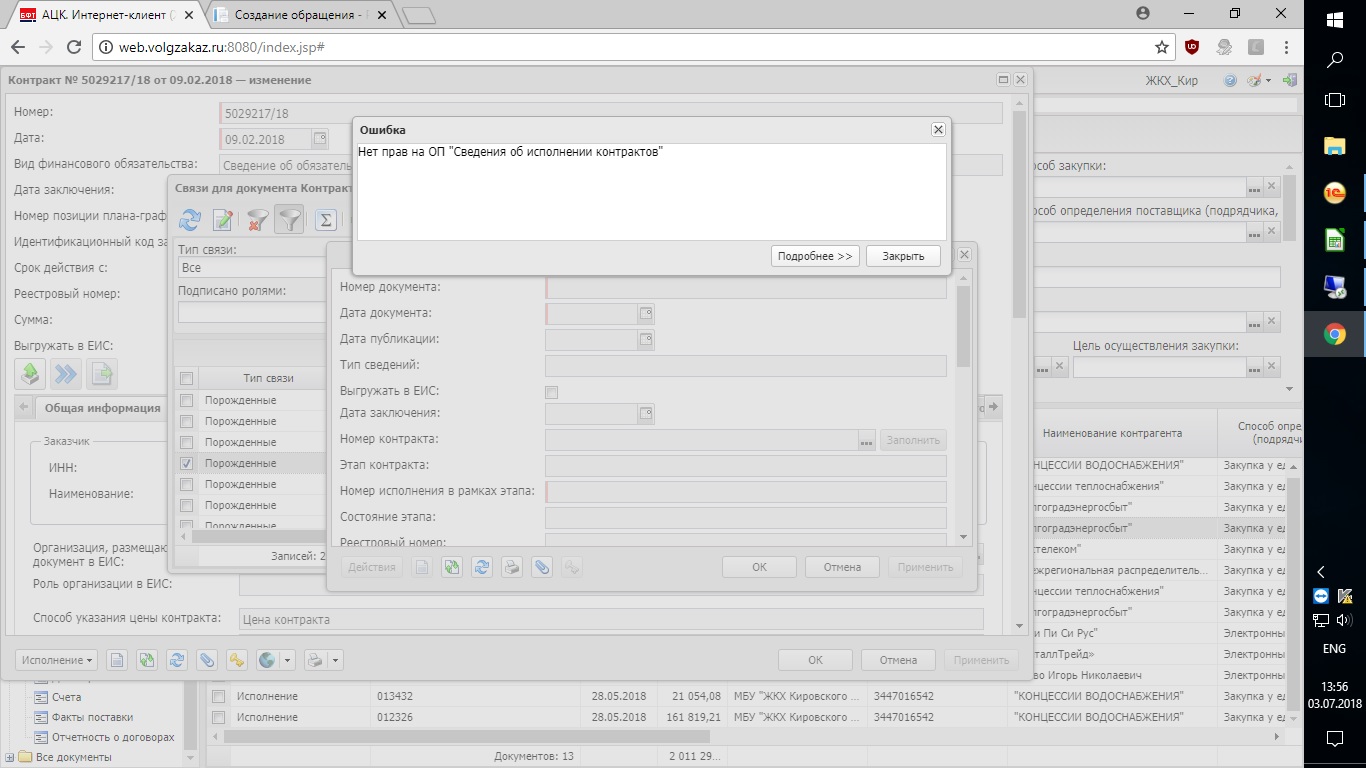The height and width of the screenshot is (768, 1366).
Task: Click the edit document icon in Связи toolbar
Action: tap(223, 220)
